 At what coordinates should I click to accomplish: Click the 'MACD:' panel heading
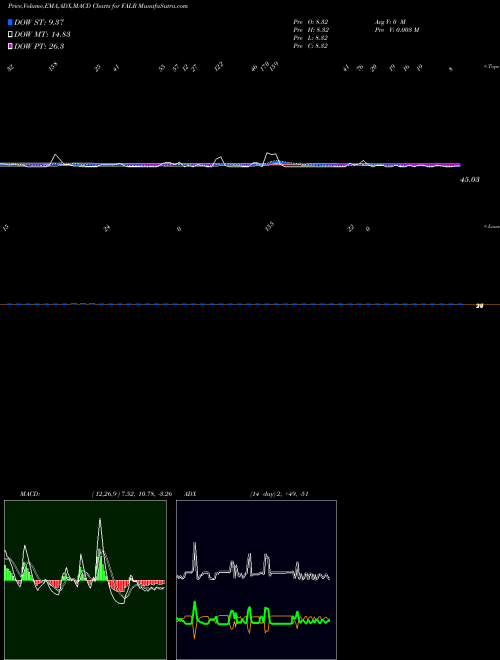pos(30,494)
